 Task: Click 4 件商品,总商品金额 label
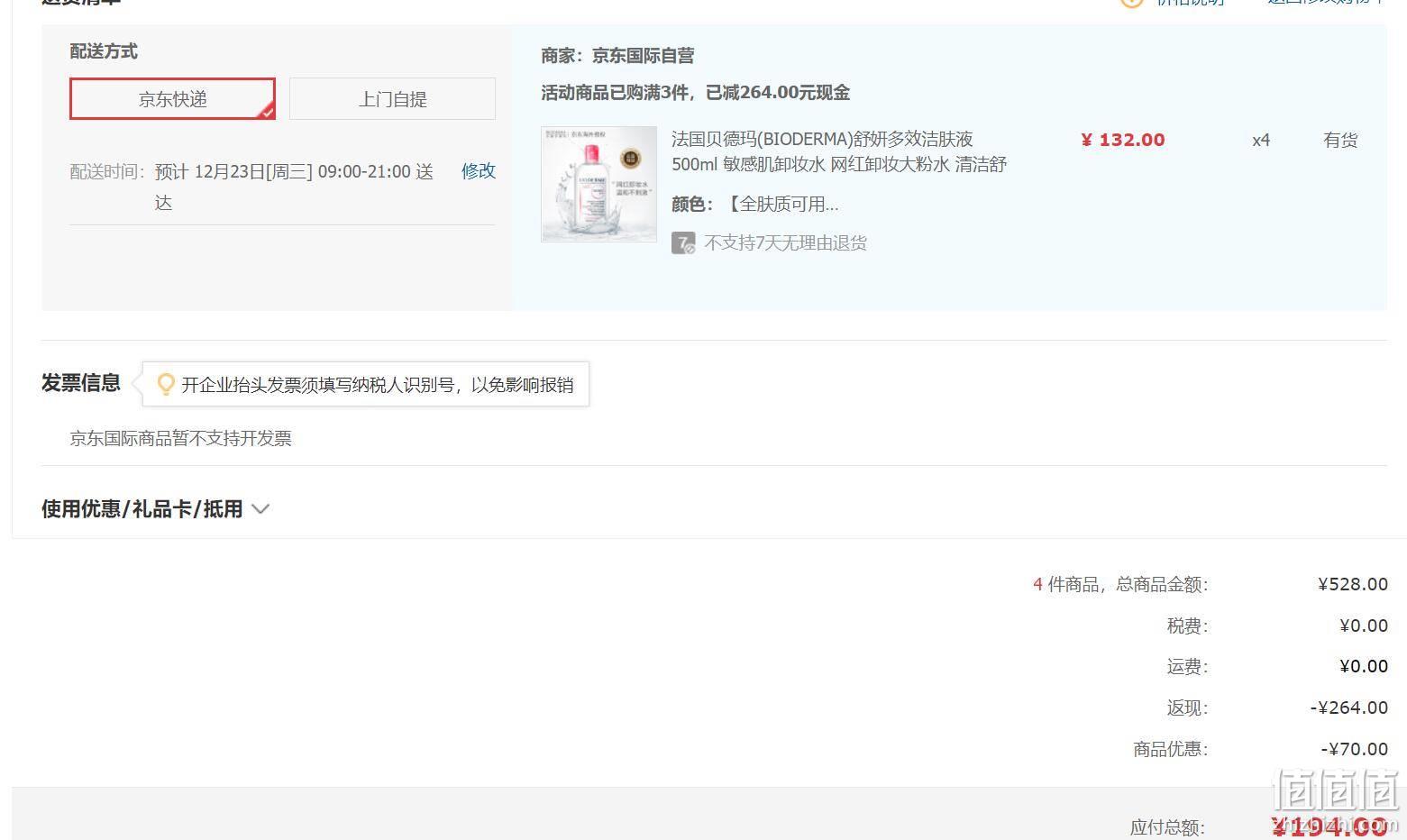click(x=1120, y=585)
